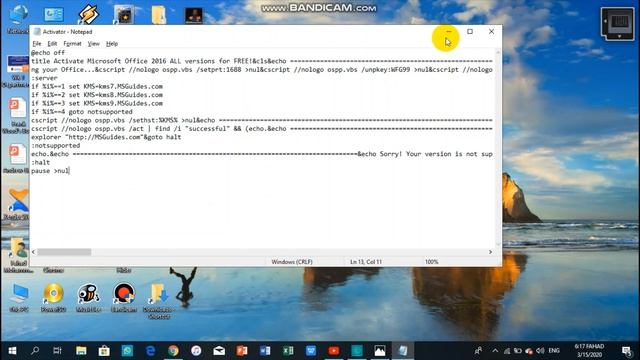Open the red YouTube icon on taskbar
This screenshot has width=640, height=360.
pos(333,351)
